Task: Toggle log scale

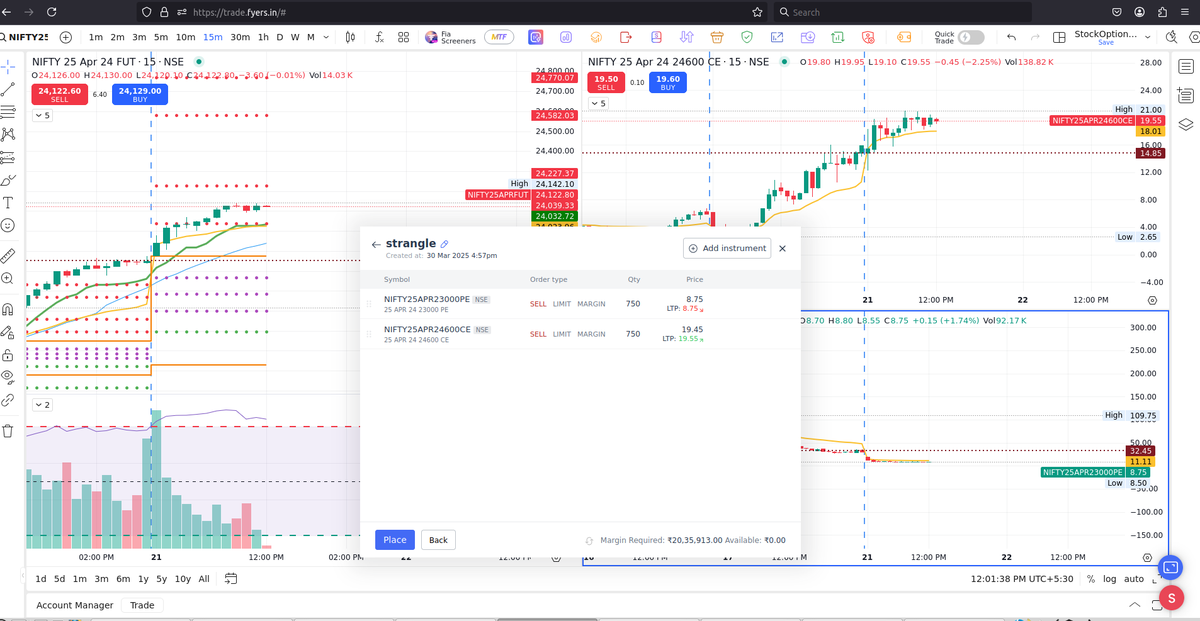Action: (x=1110, y=579)
